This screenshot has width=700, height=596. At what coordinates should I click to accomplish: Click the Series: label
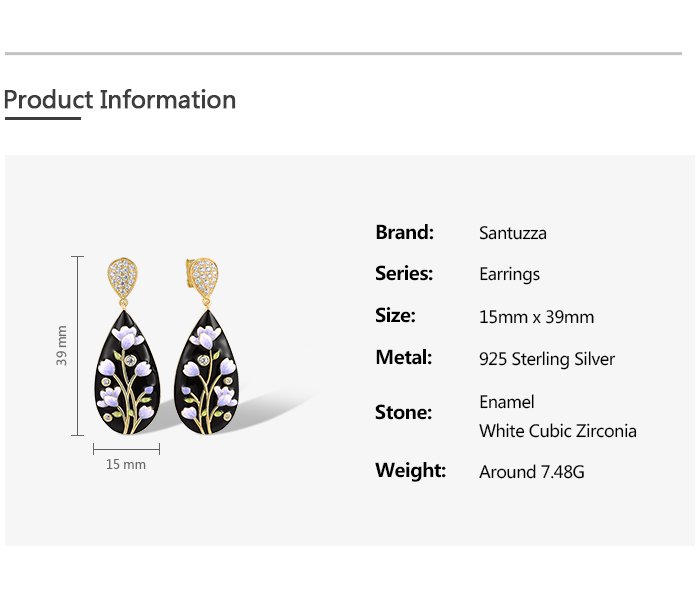click(x=404, y=274)
